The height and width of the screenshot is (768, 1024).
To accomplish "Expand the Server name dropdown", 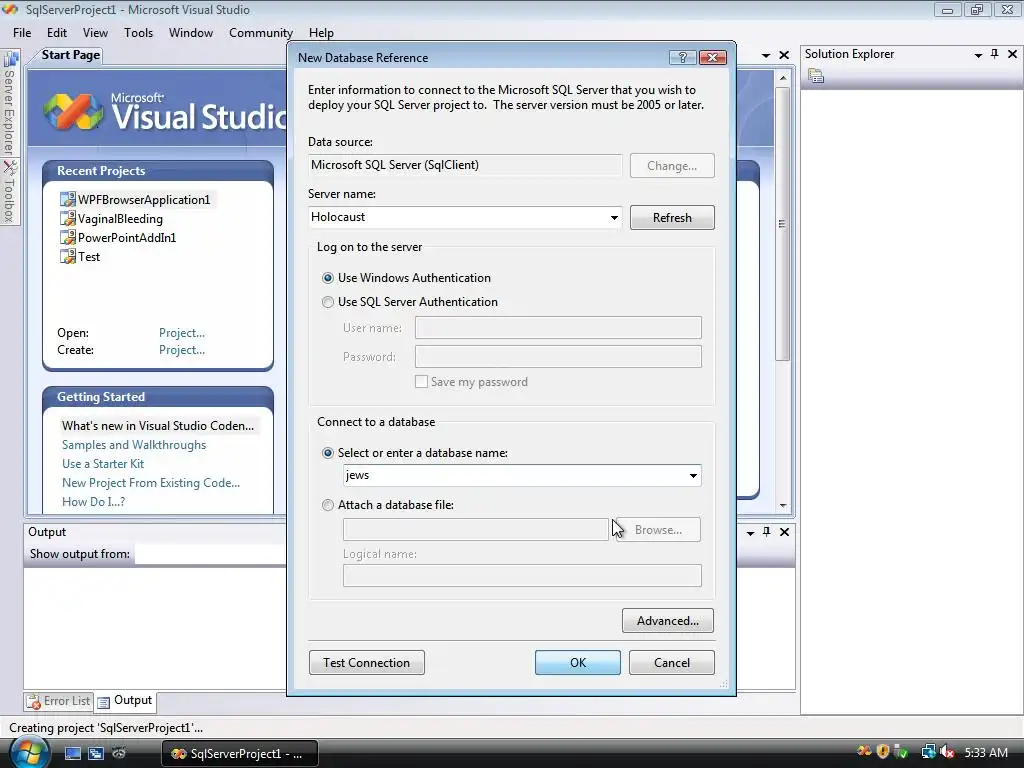I will (x=614, y=217).
